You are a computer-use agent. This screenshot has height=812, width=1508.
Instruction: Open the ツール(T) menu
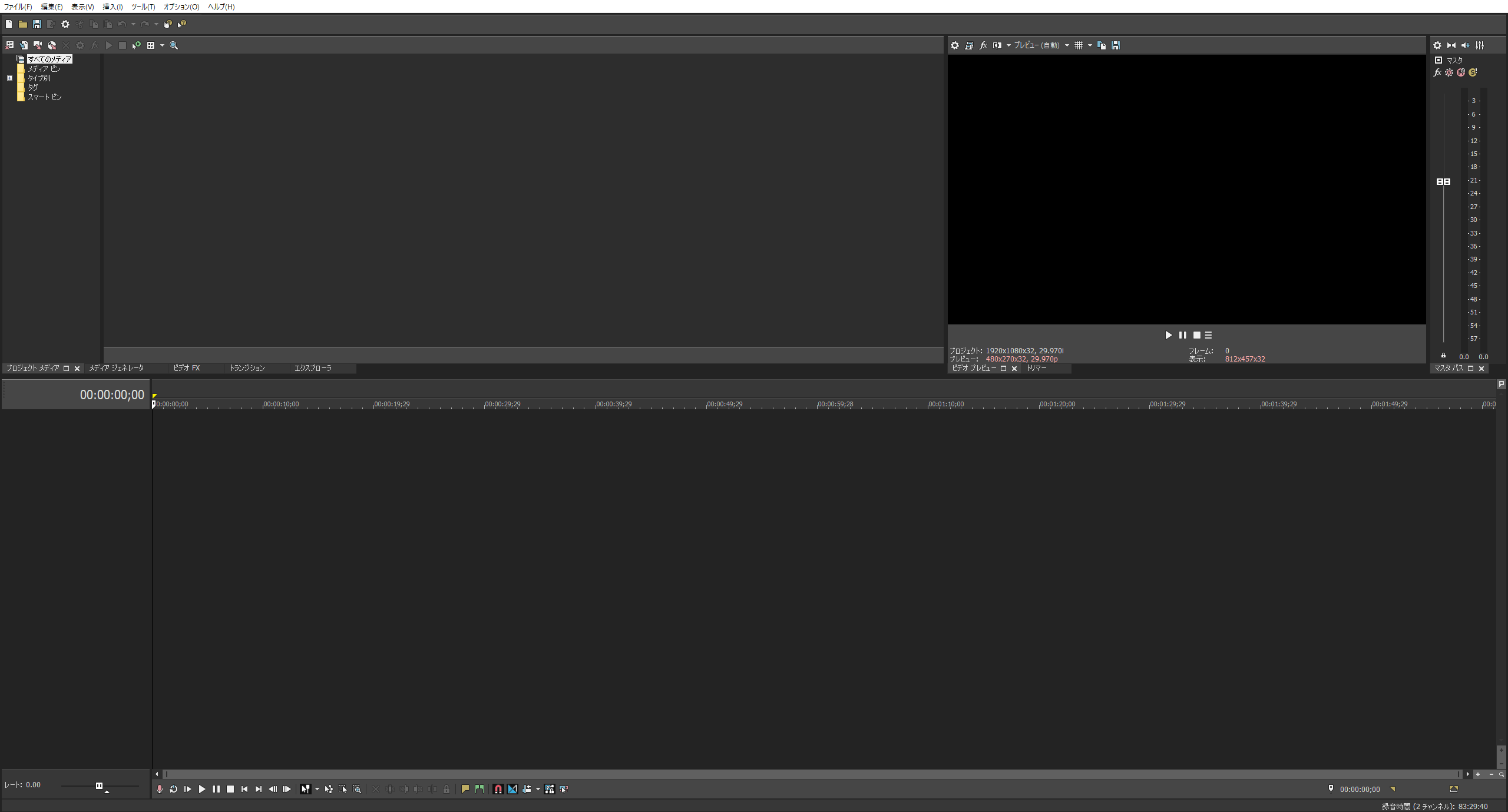pyautogui.click(x=143, y=7)
